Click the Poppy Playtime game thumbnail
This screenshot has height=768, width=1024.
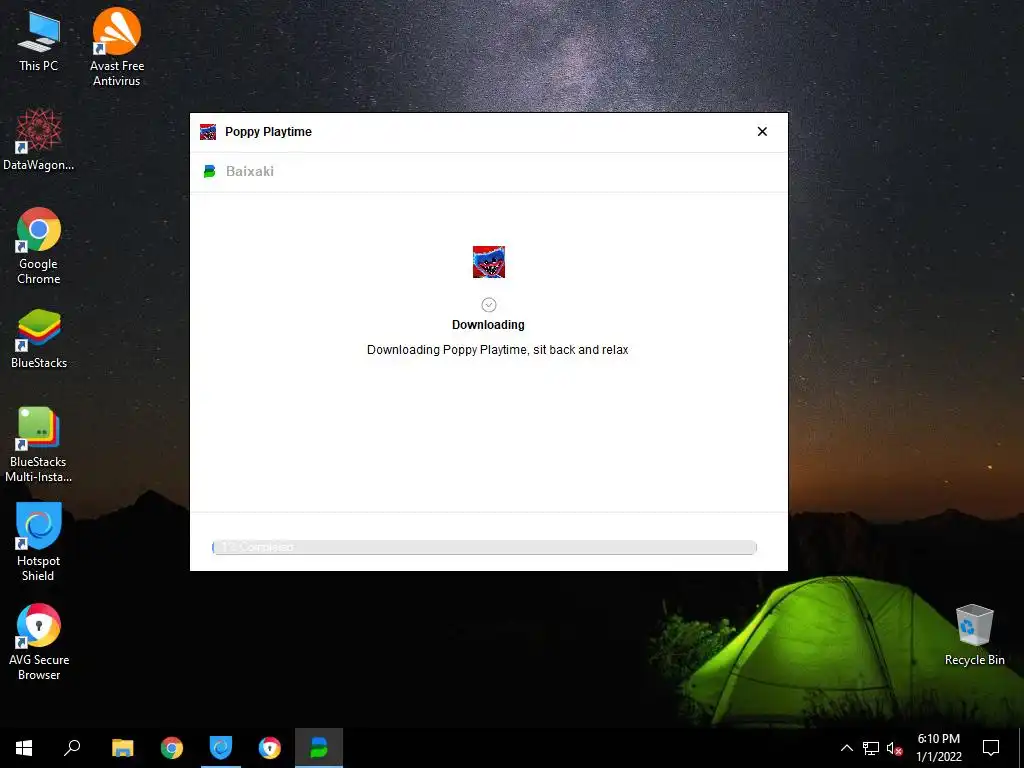coord(488,262)
